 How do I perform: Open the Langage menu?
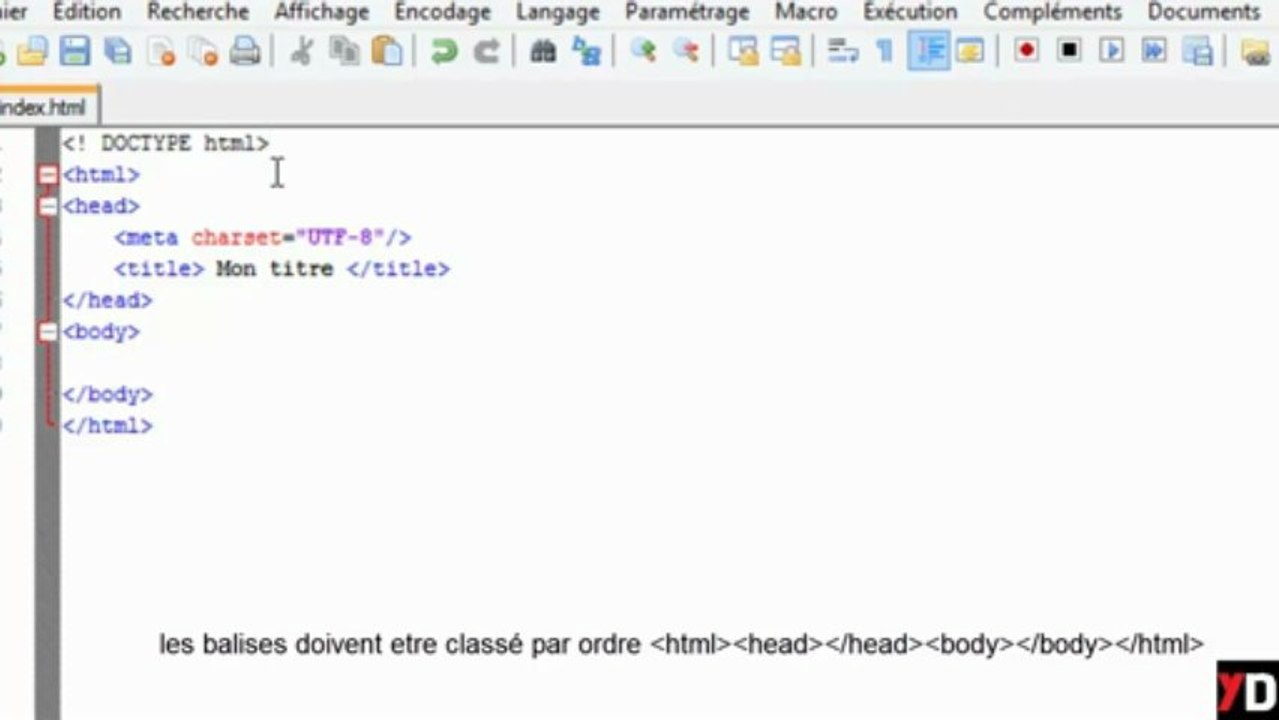click(557, 12)
